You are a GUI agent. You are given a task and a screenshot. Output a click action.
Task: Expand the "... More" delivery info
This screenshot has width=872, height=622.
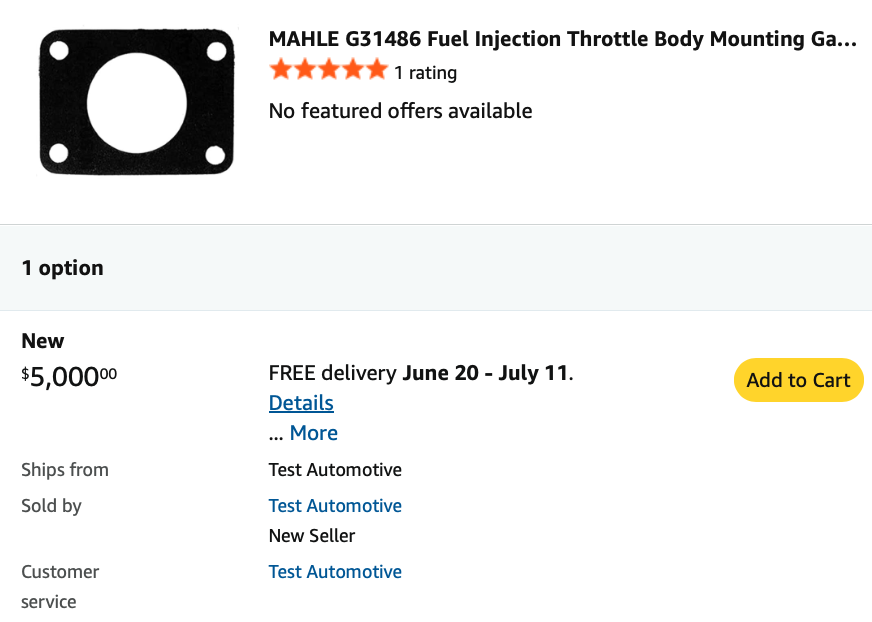[313, 433]
